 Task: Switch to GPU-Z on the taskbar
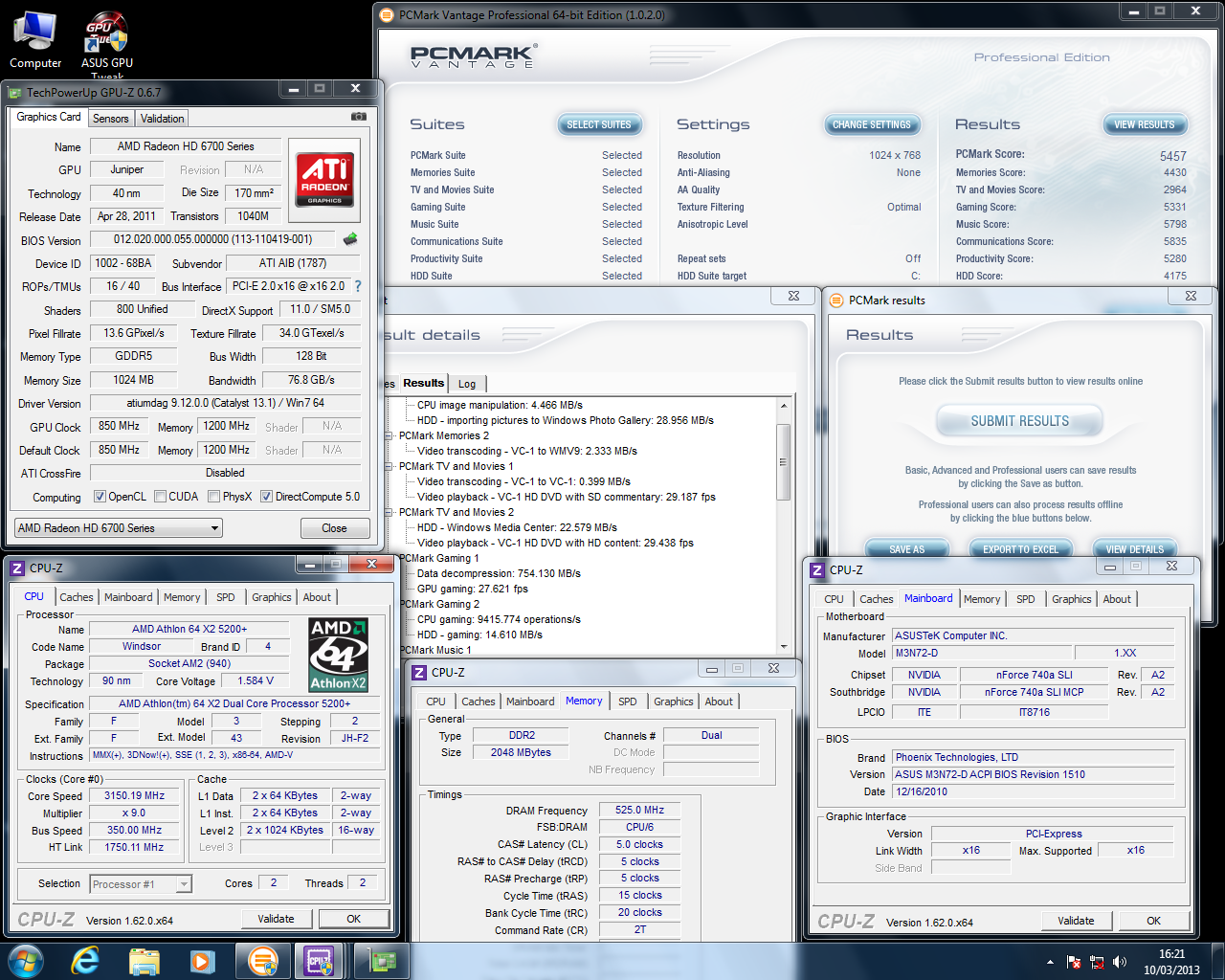(x=383, y=961)
